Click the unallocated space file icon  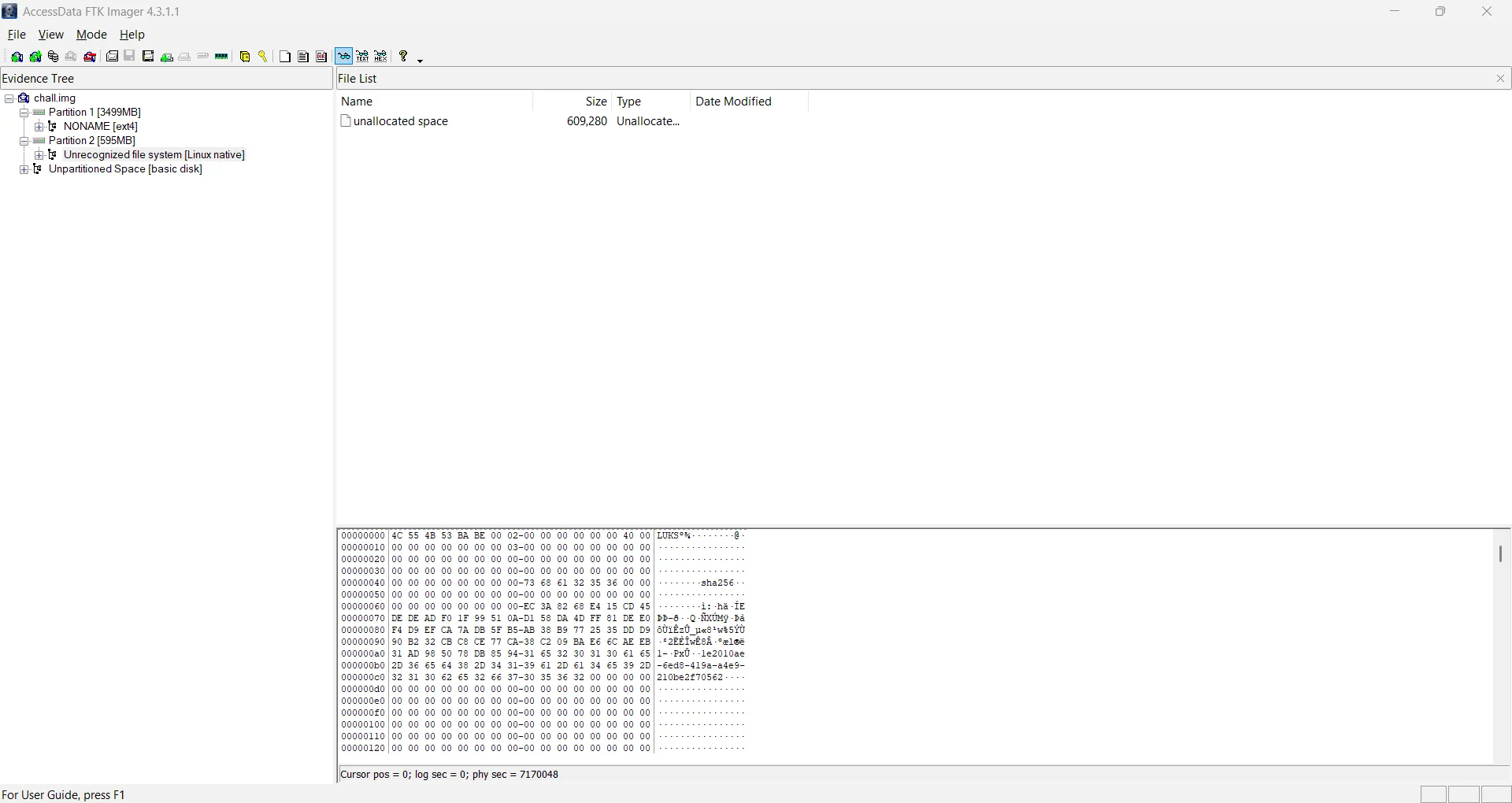(346, 121)
